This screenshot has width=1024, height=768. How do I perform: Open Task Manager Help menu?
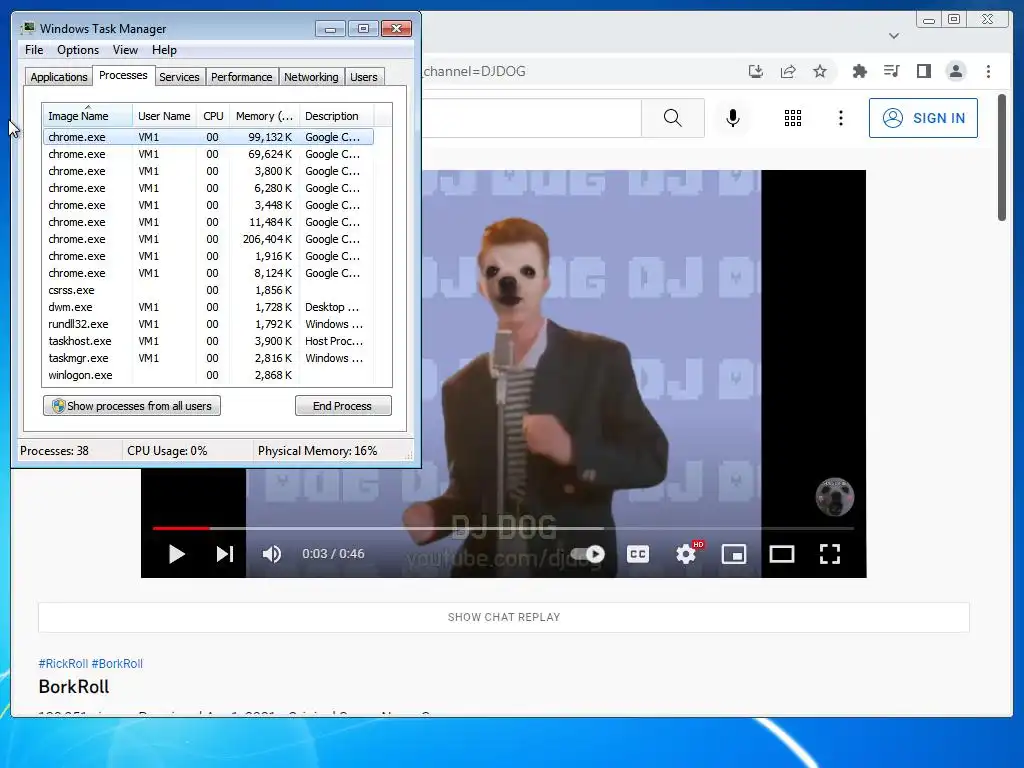[164, 50]
